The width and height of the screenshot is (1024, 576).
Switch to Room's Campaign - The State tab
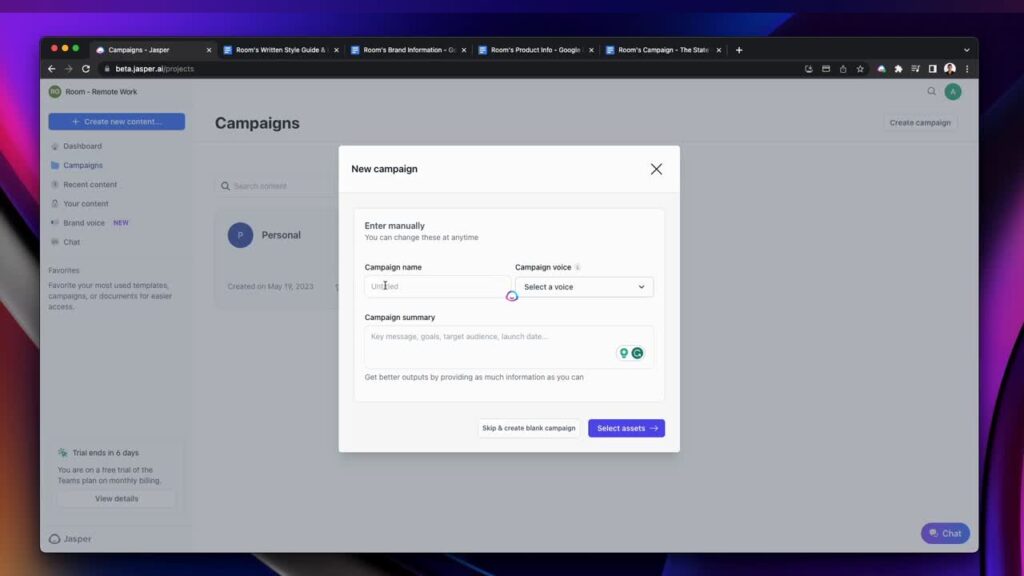(x=663, y=50)
